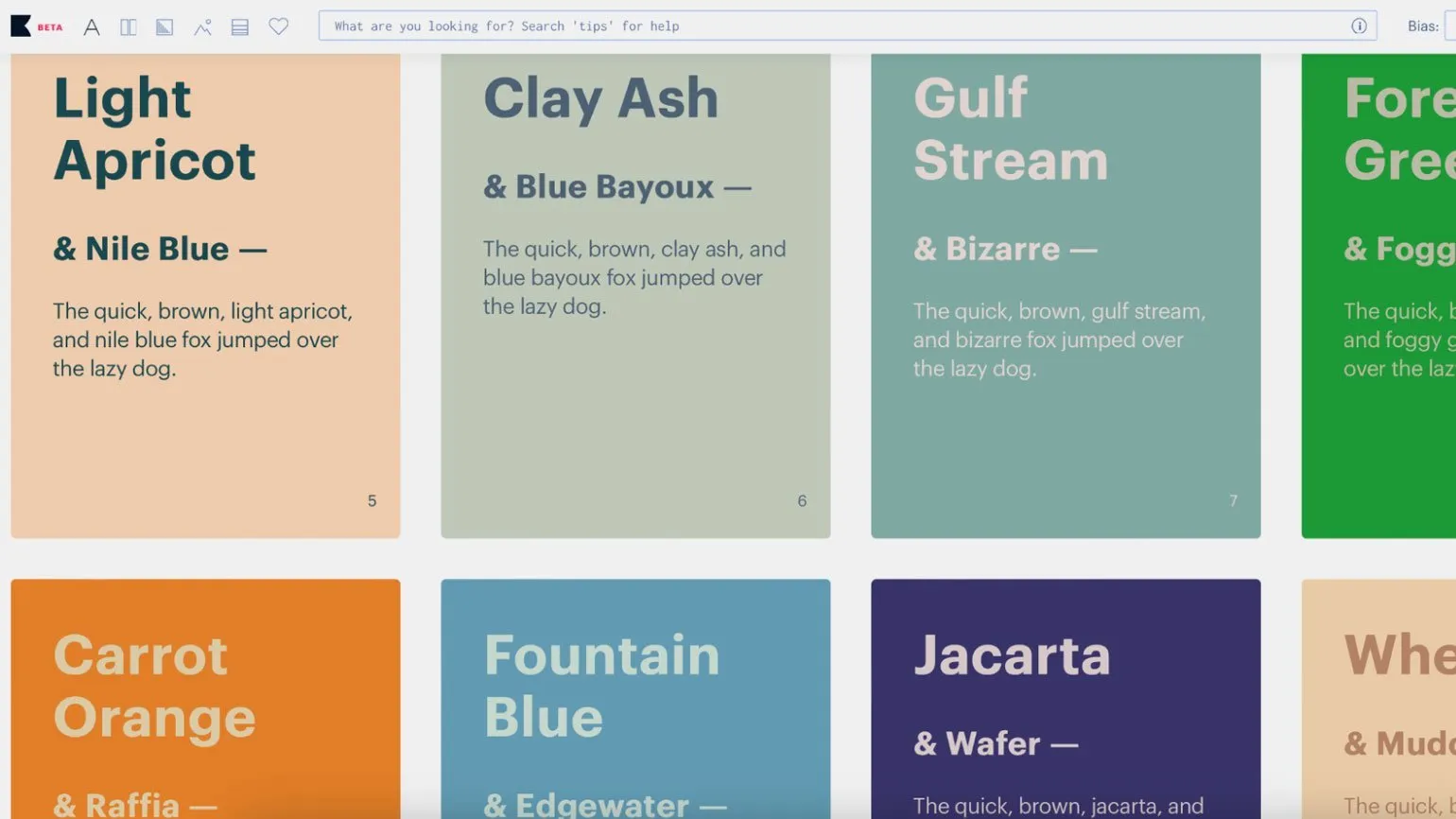Click the Bias label text
Image resolution: width=1456 pixels, height=819 pixels.
coord(1422,26)
